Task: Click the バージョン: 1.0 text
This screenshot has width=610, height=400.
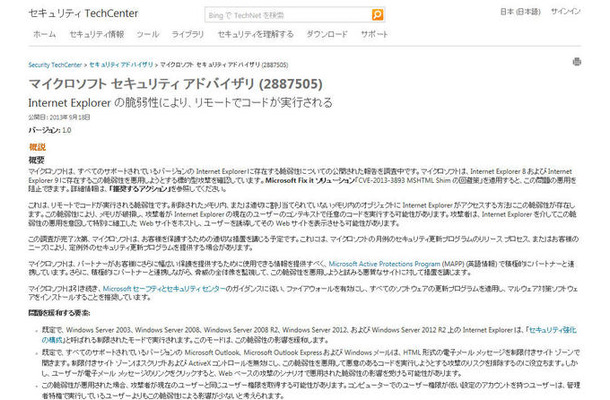Action: (x=50, y=130)
